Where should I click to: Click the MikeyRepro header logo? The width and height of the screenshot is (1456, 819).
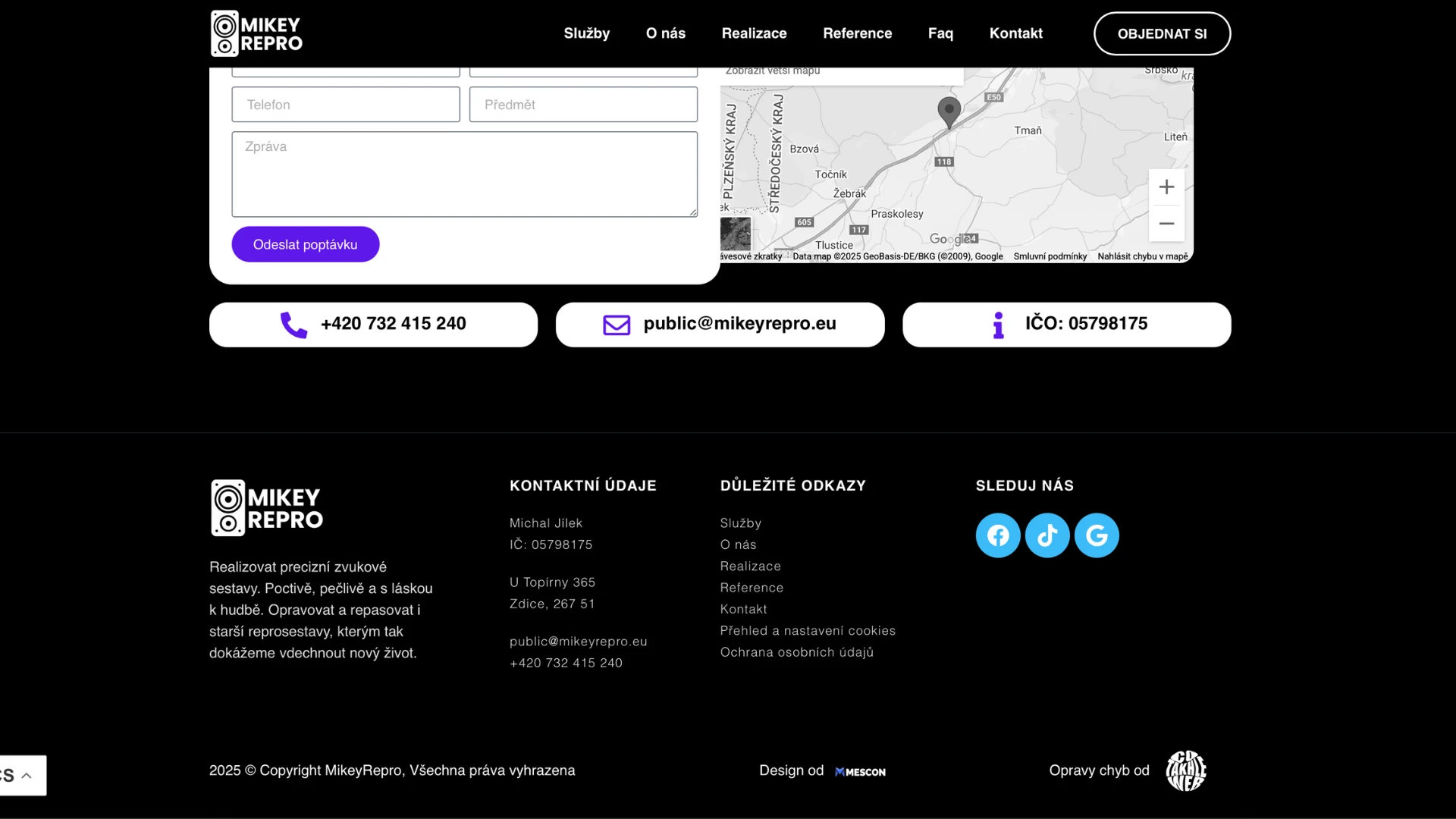pyautogui.click(x=256, y=33)
